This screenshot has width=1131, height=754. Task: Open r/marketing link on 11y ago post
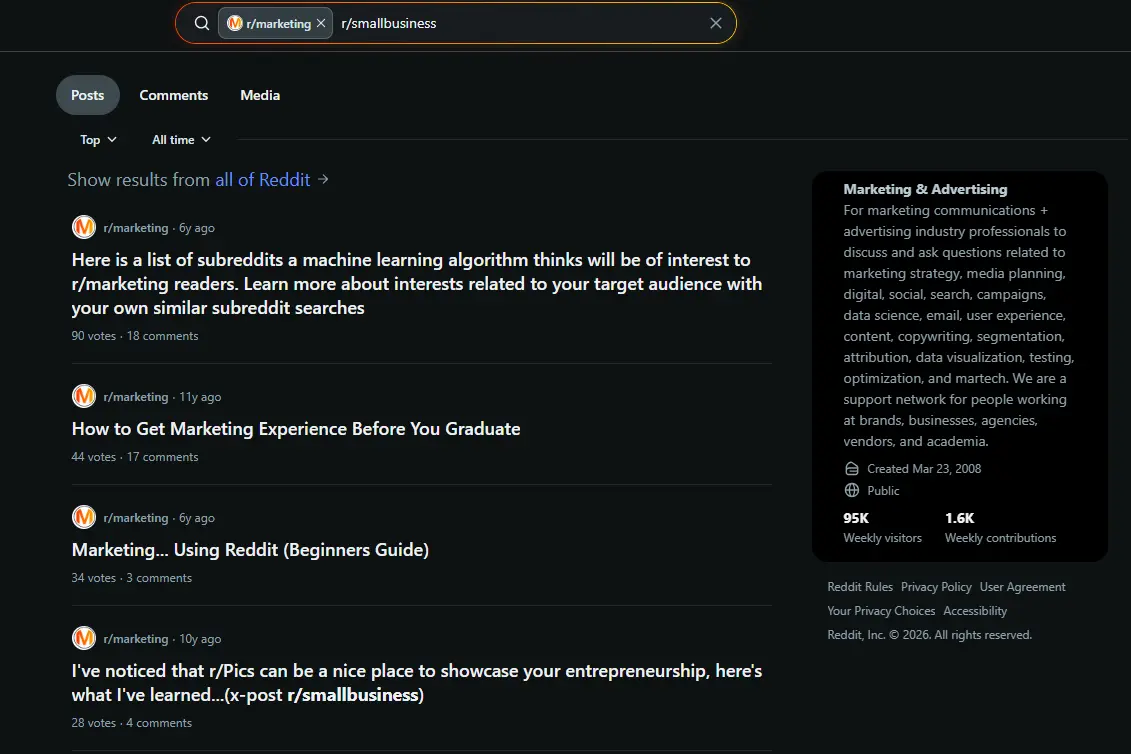click(x=136, y=397)
